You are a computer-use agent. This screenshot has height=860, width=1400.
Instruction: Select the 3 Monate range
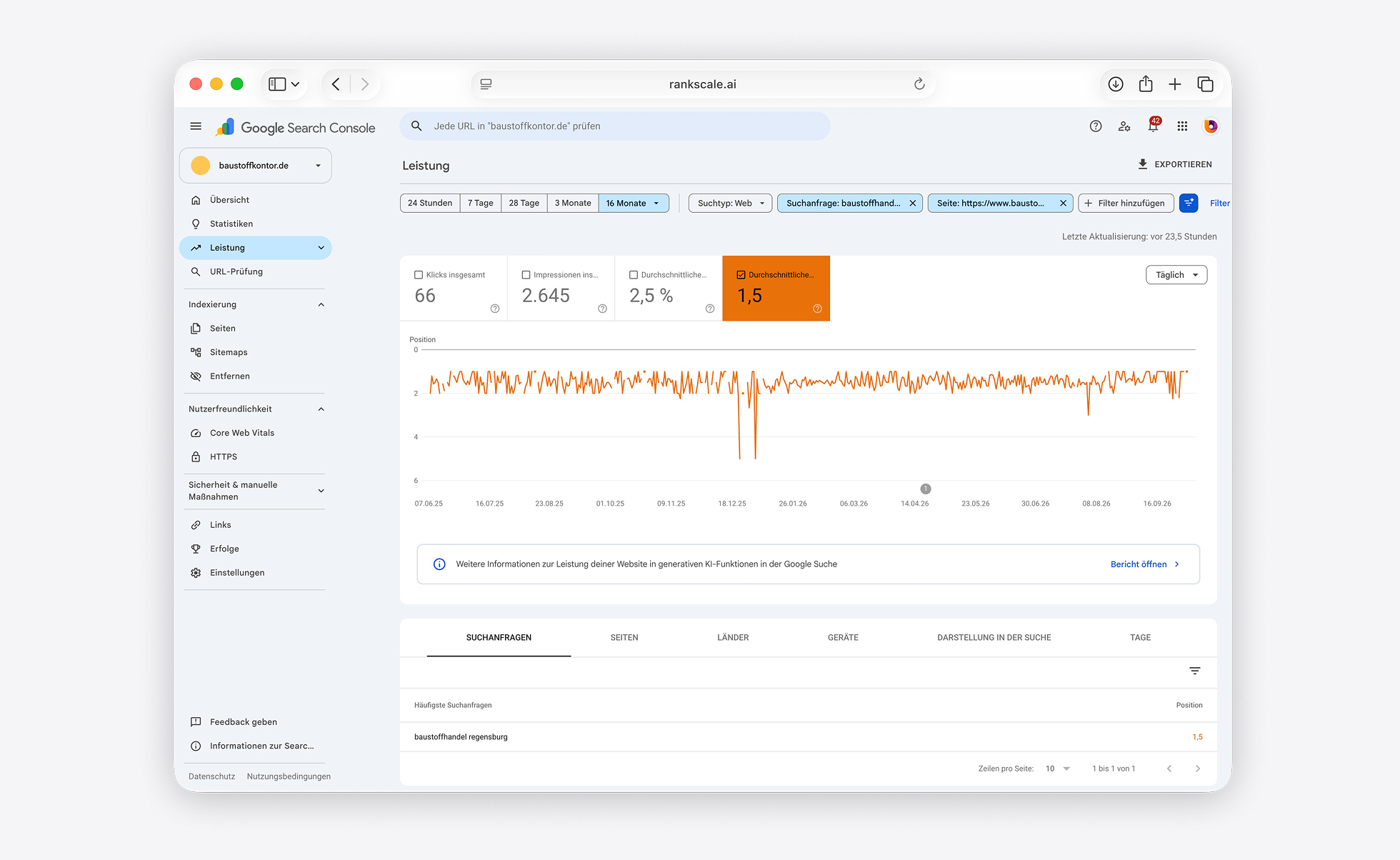pyautogui.click(x=573, y=204)
